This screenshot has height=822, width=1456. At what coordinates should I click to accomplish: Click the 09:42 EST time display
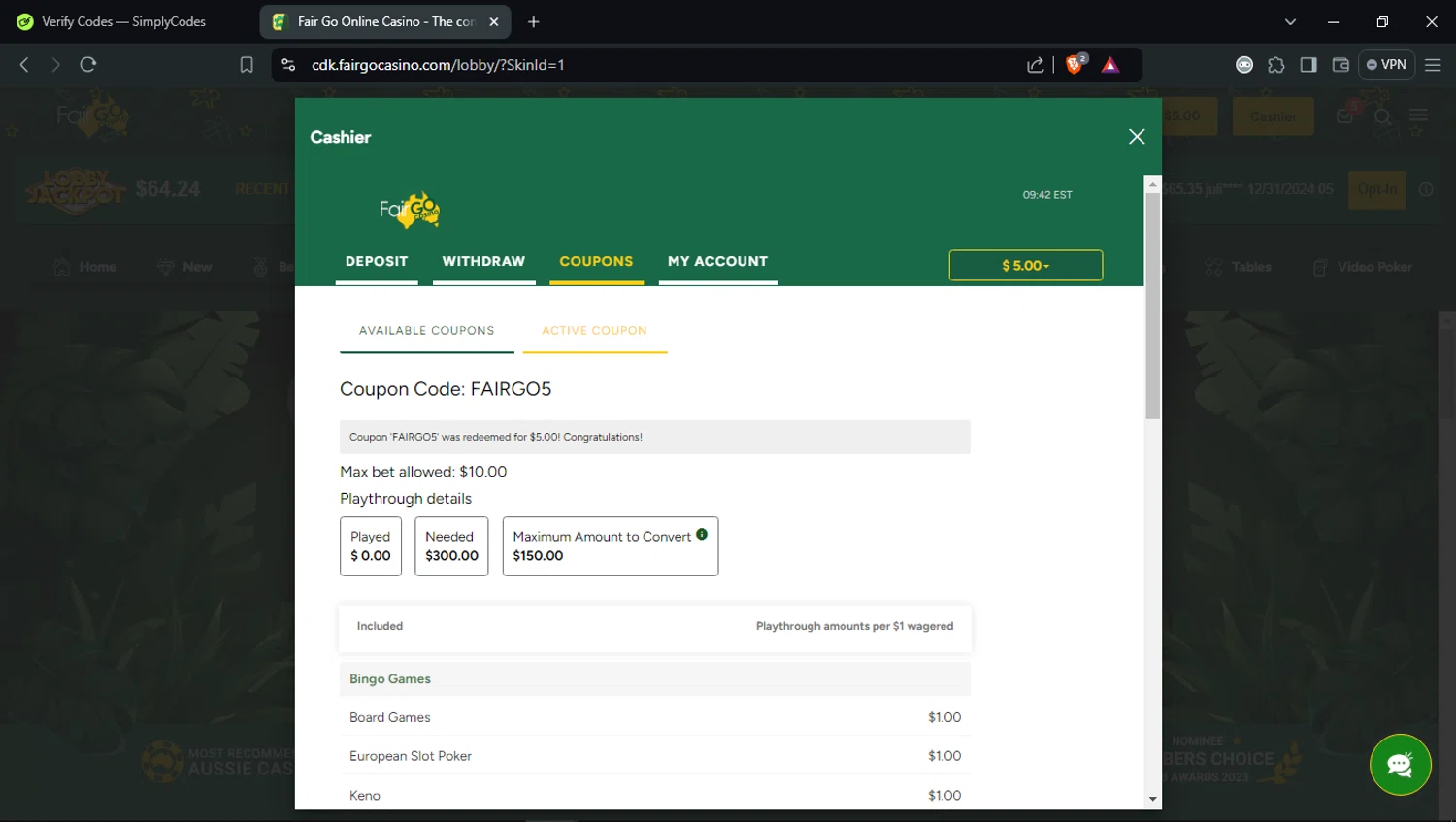(x=1047, y=195)
